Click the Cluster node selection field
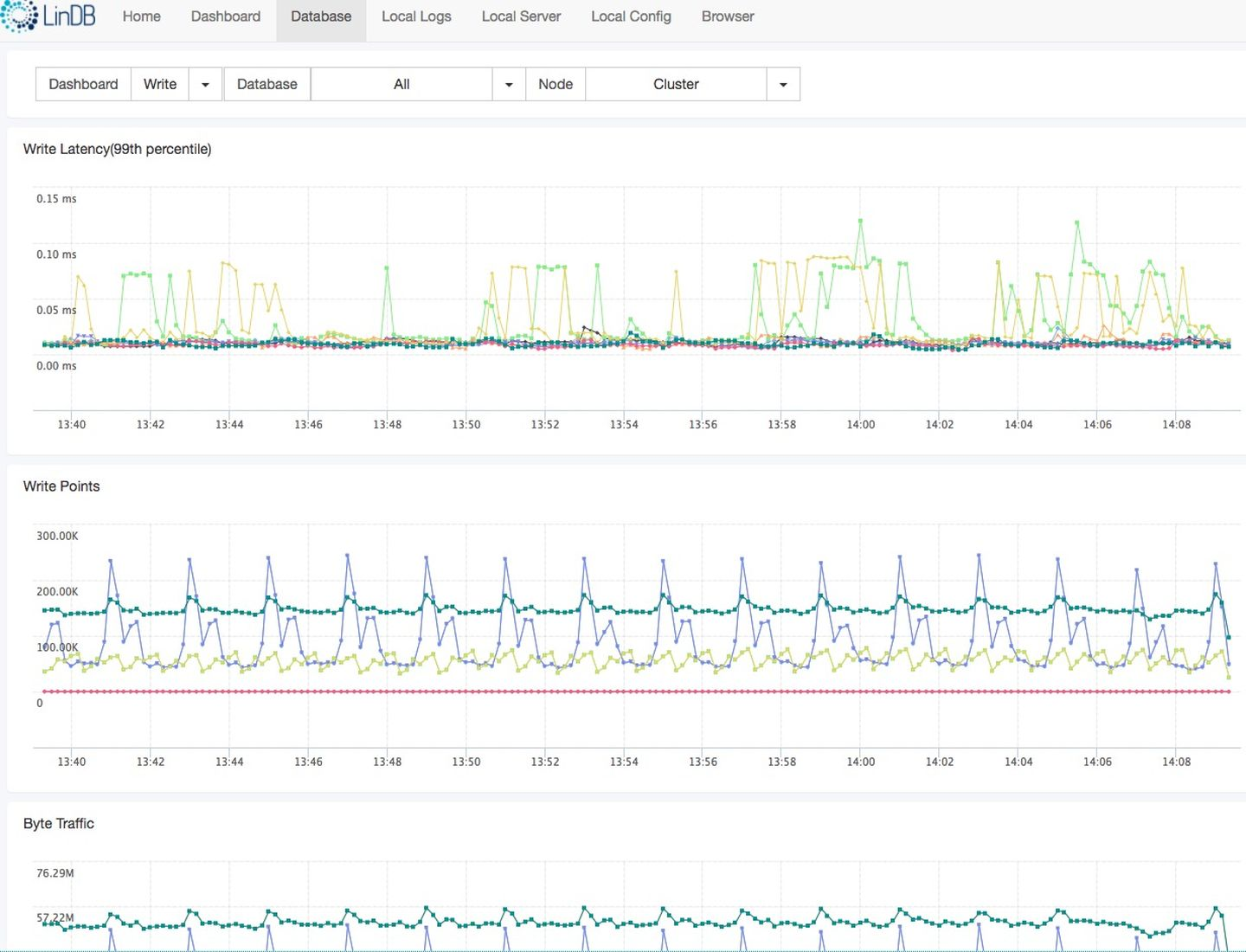This screenshot has height=952, width=1246. click(676, 84)
